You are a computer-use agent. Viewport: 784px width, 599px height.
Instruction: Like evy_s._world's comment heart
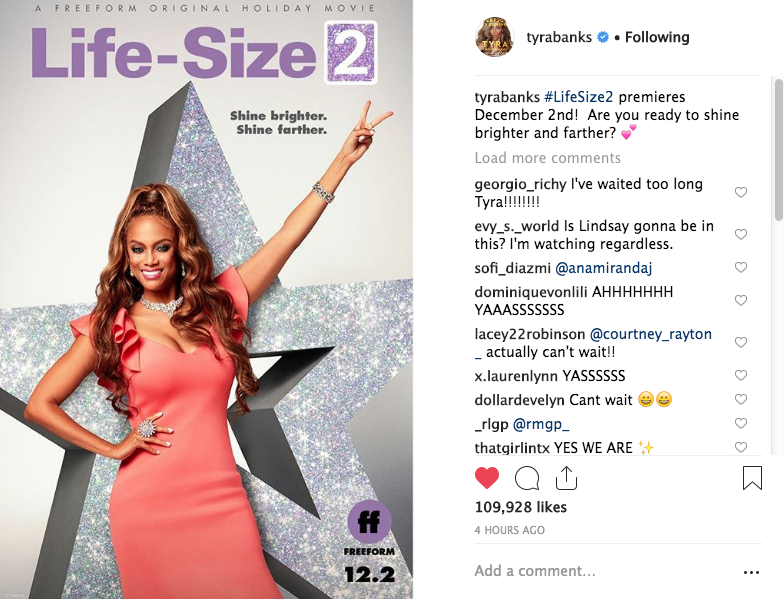[x=740, y=234]
